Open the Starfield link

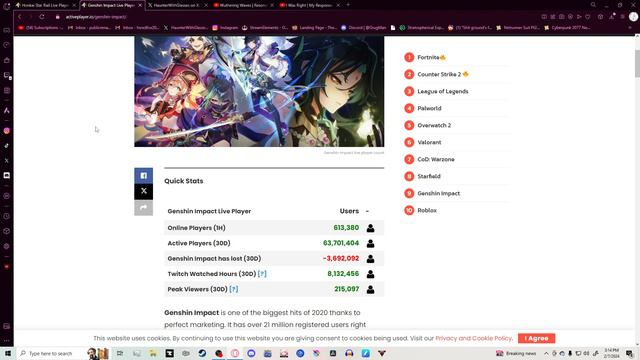[x=429, y=176]
